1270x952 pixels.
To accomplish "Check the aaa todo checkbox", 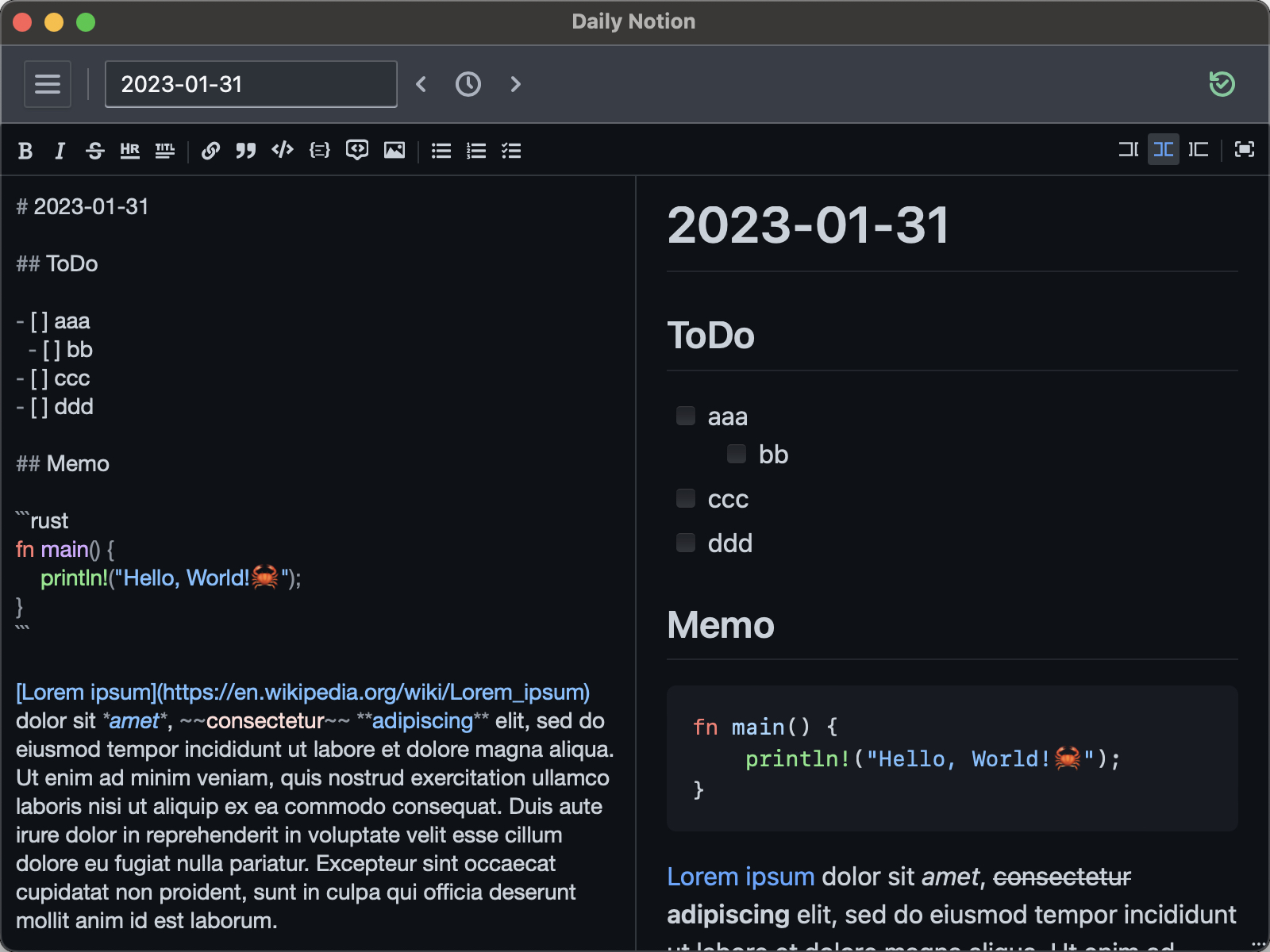I will pyautogui.click(x=686, y=416).
